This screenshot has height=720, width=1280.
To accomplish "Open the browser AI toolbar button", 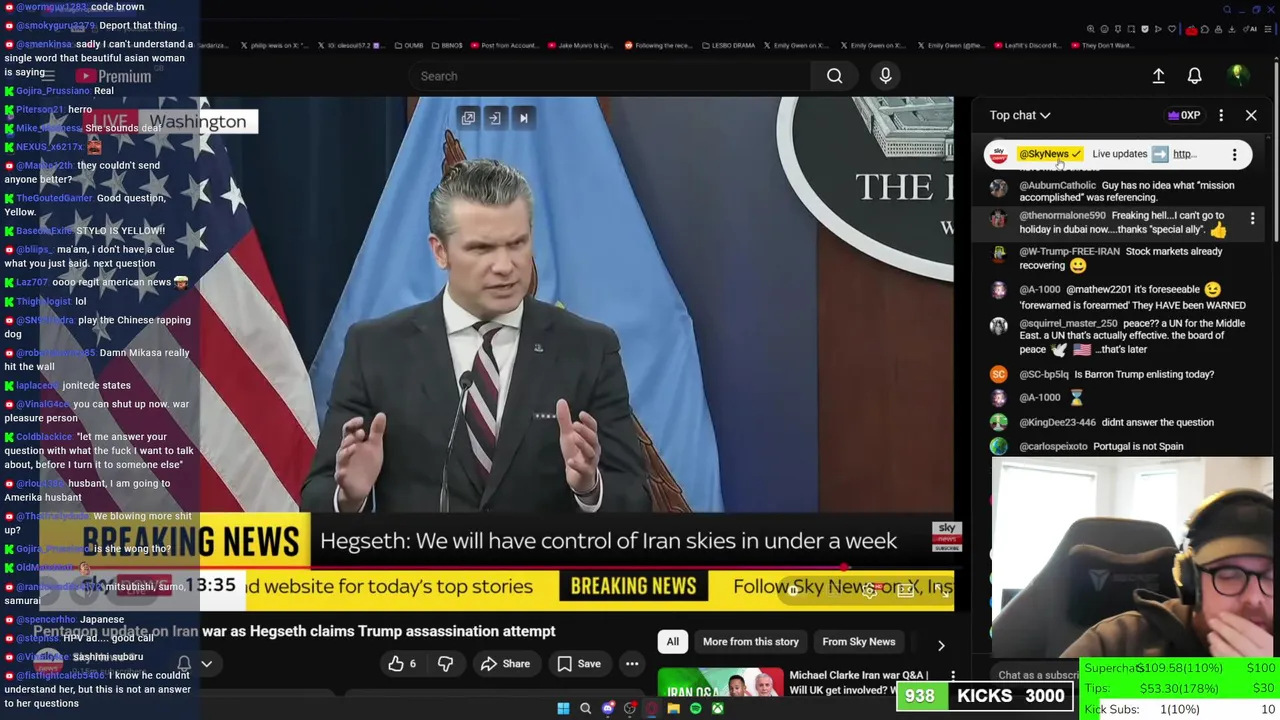I will tap(1250, 29).
